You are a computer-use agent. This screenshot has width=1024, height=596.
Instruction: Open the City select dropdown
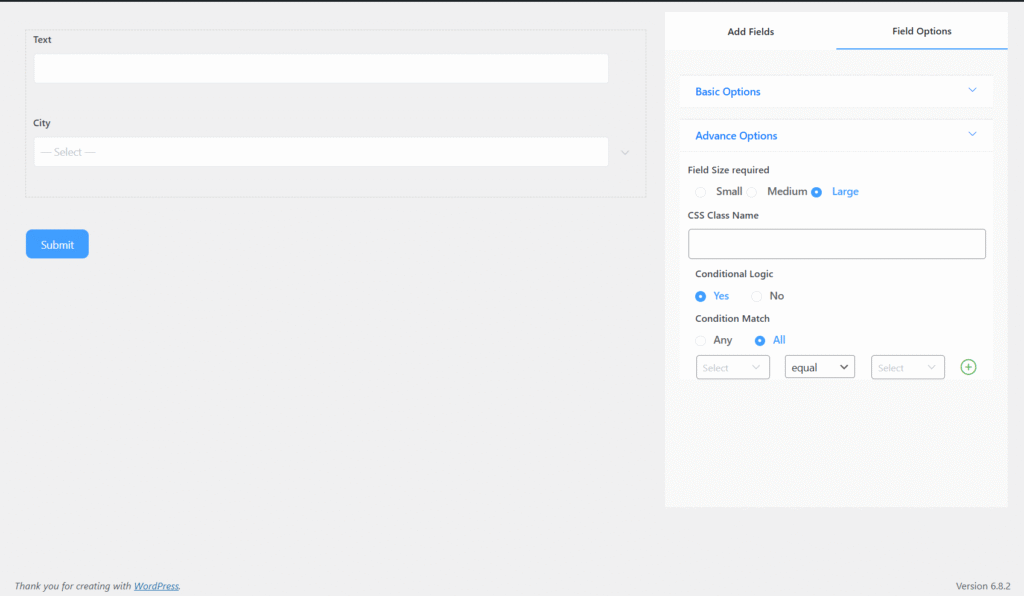(321, 152)
